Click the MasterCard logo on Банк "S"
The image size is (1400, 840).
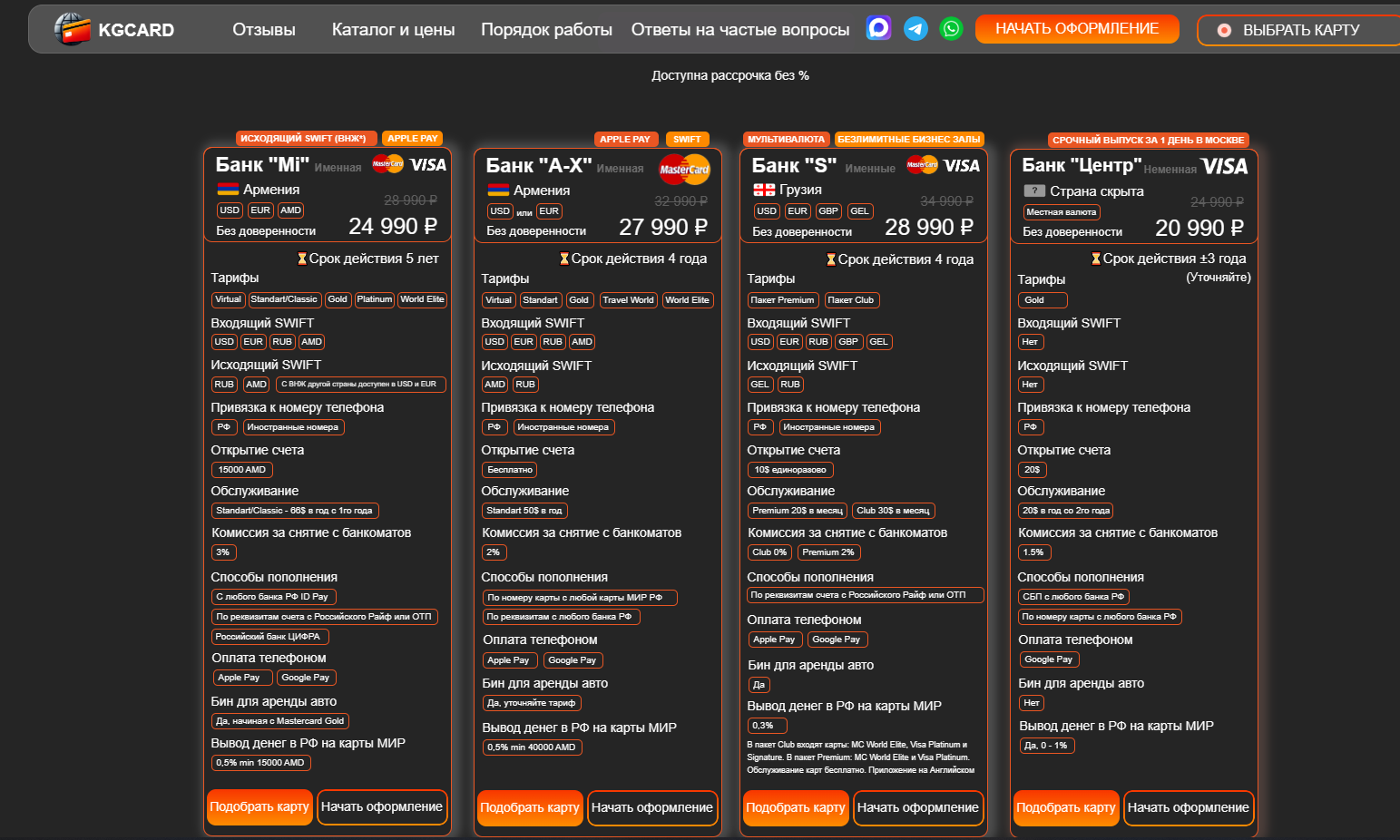[x=922, y=164]
